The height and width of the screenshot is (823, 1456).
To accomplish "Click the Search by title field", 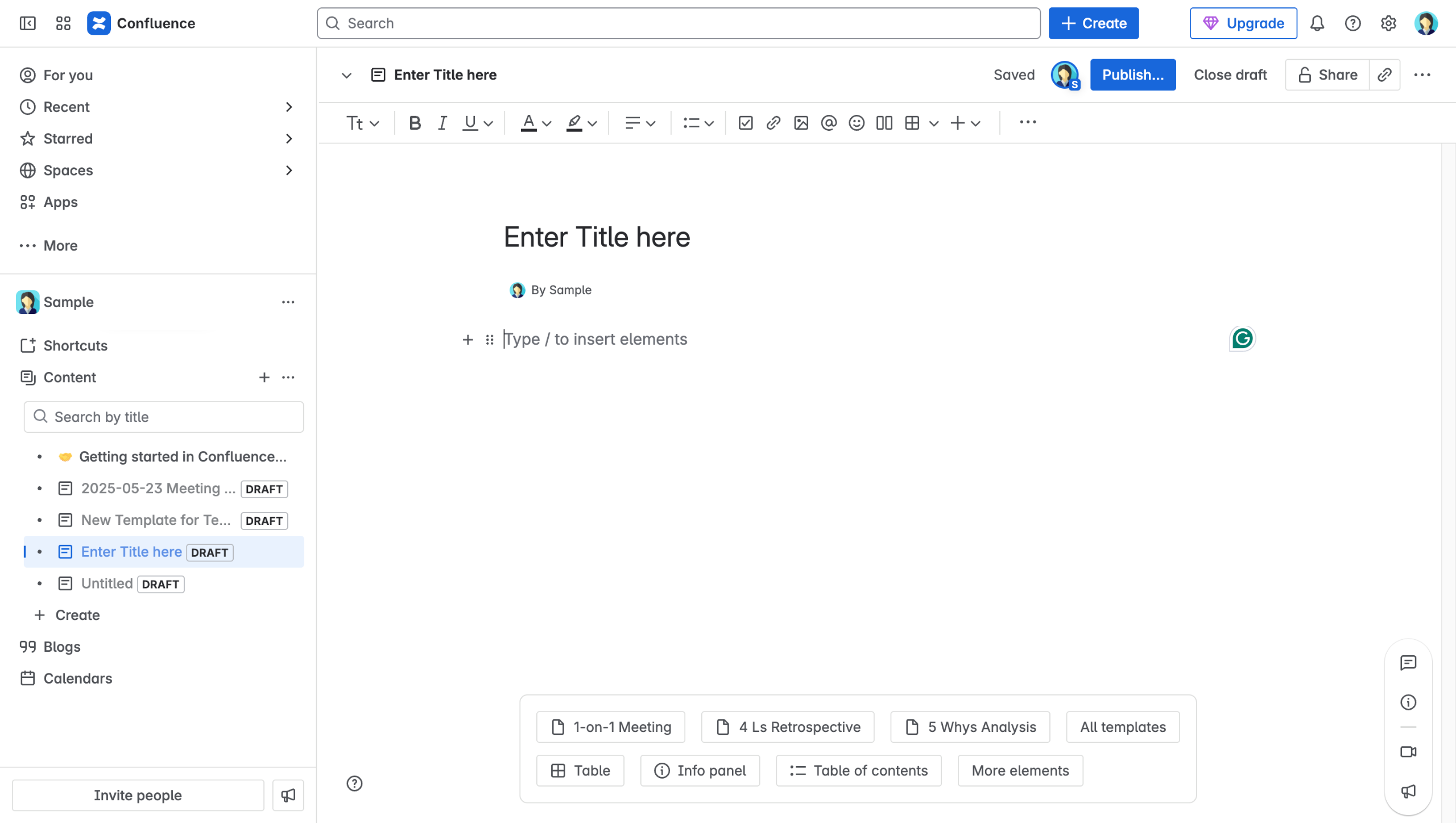I will click(x=164, y=417).
